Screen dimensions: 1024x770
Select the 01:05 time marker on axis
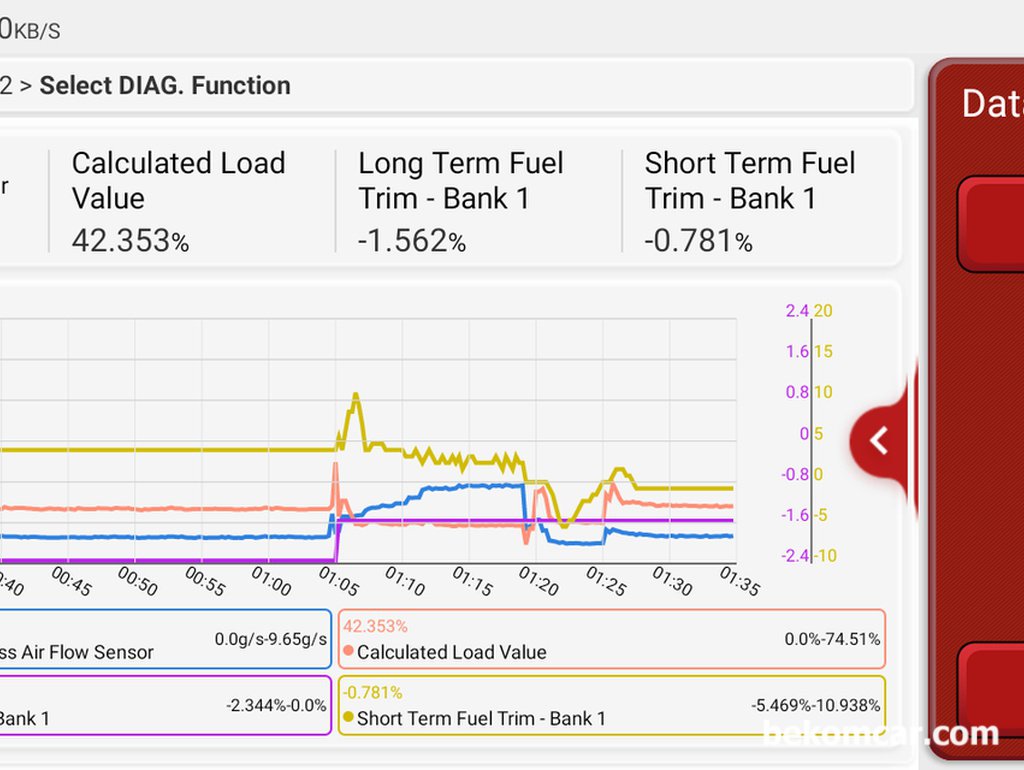point(338,581)
